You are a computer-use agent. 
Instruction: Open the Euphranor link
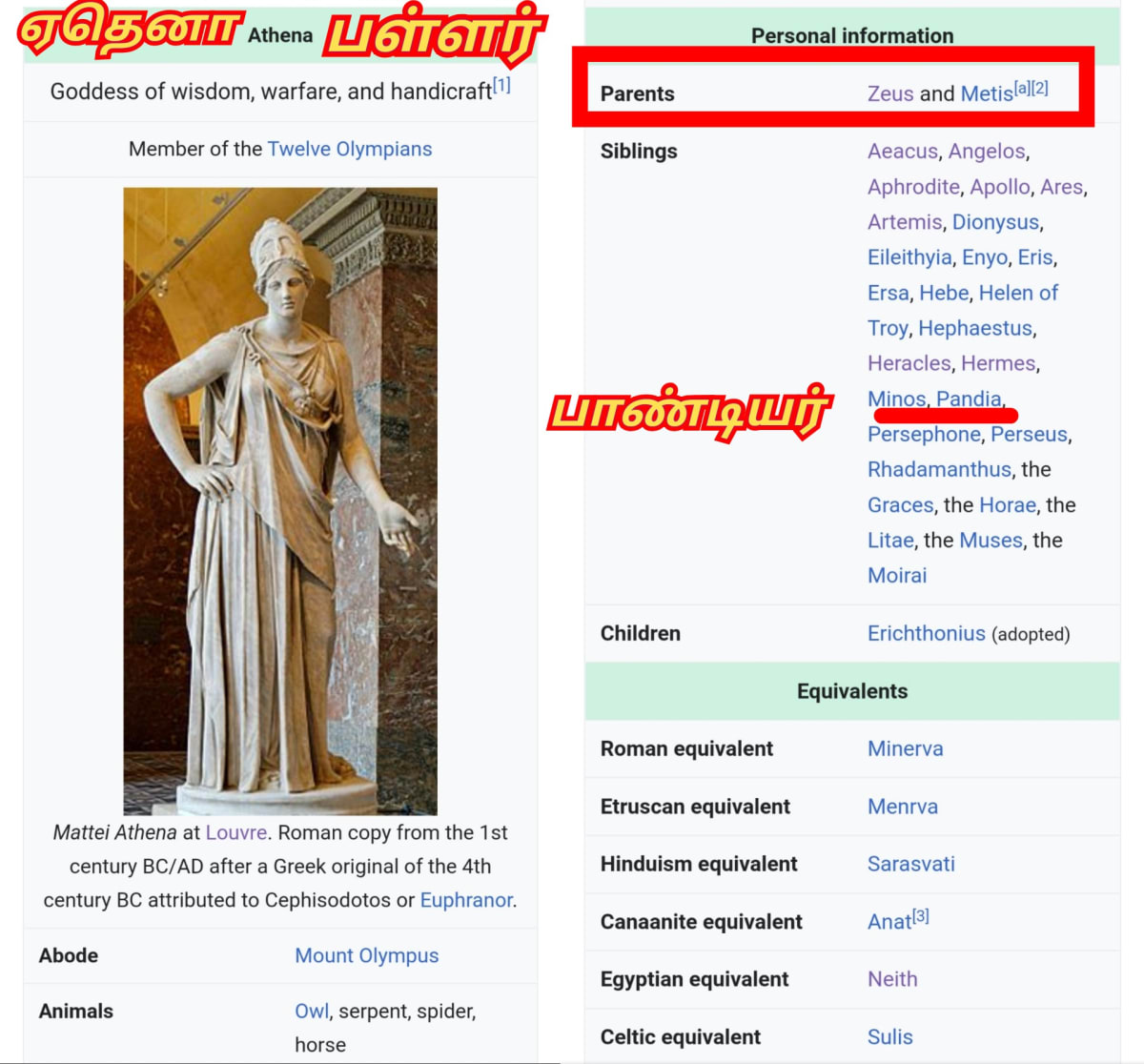(466, 900)
